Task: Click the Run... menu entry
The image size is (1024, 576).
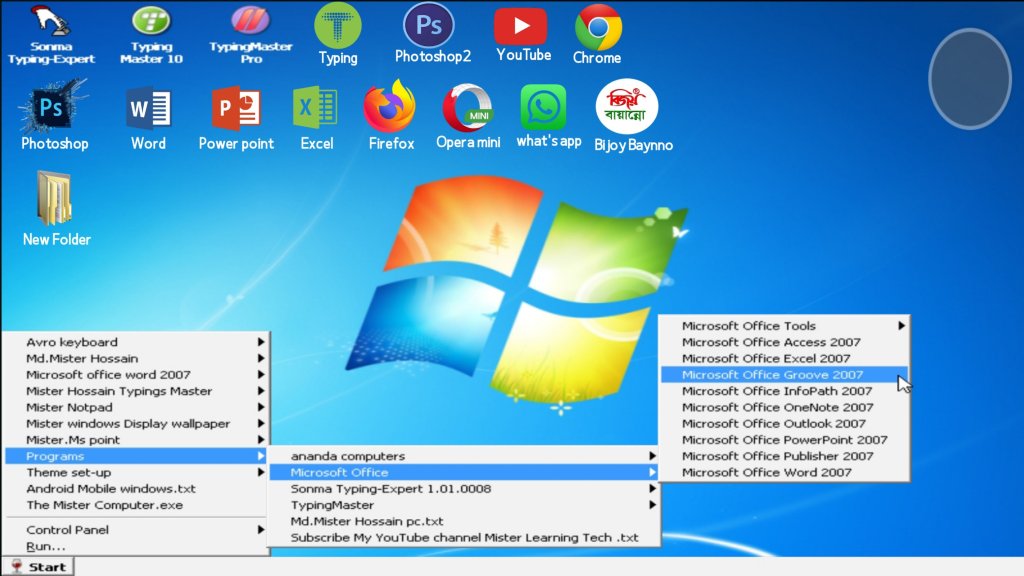Action: pos(45,546)
